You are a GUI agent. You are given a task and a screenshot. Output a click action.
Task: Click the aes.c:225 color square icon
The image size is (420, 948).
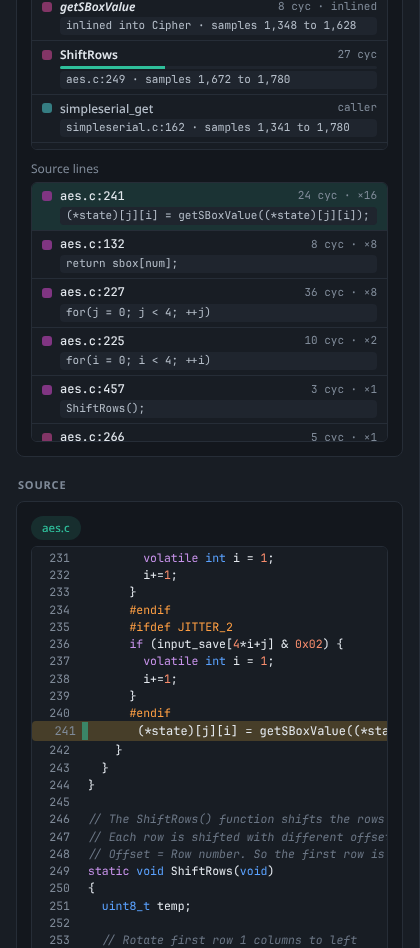point(47,341)
